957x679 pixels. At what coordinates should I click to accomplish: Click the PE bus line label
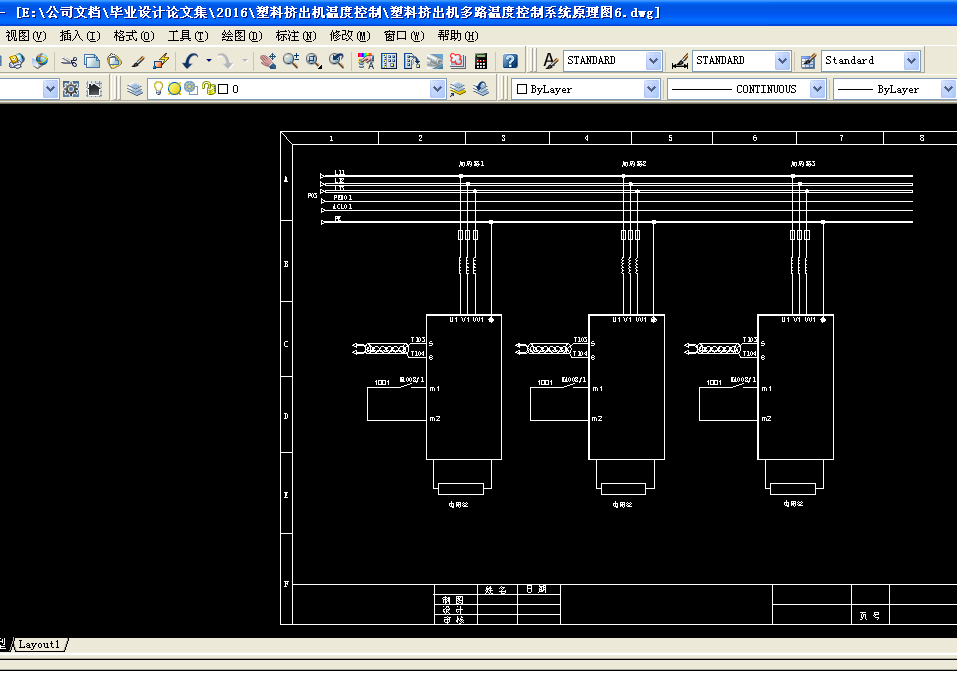pyautogui.click(x=338, y=218)
